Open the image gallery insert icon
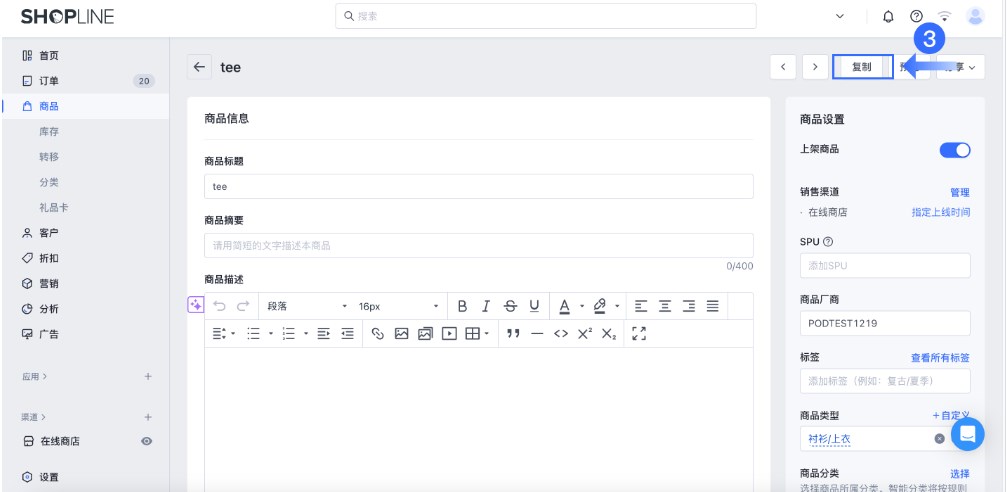The height and width of the screenshot is (492, 1007). pyautogui.click(x=425, y=334)
